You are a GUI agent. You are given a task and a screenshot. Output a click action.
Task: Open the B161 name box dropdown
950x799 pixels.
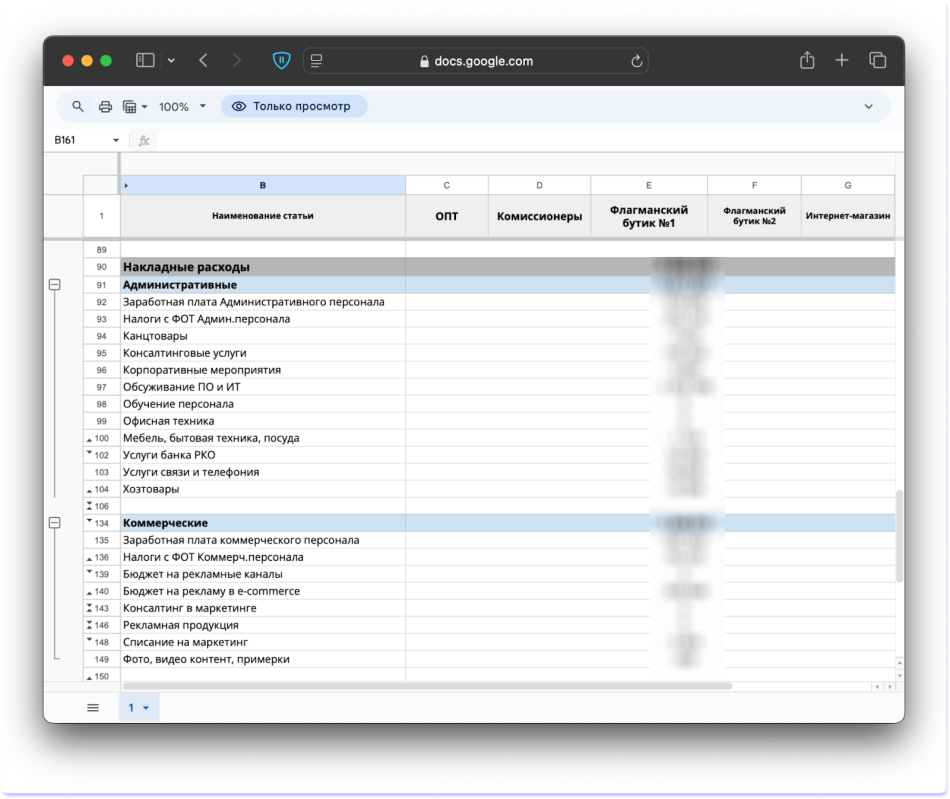[x=116, y=141]
